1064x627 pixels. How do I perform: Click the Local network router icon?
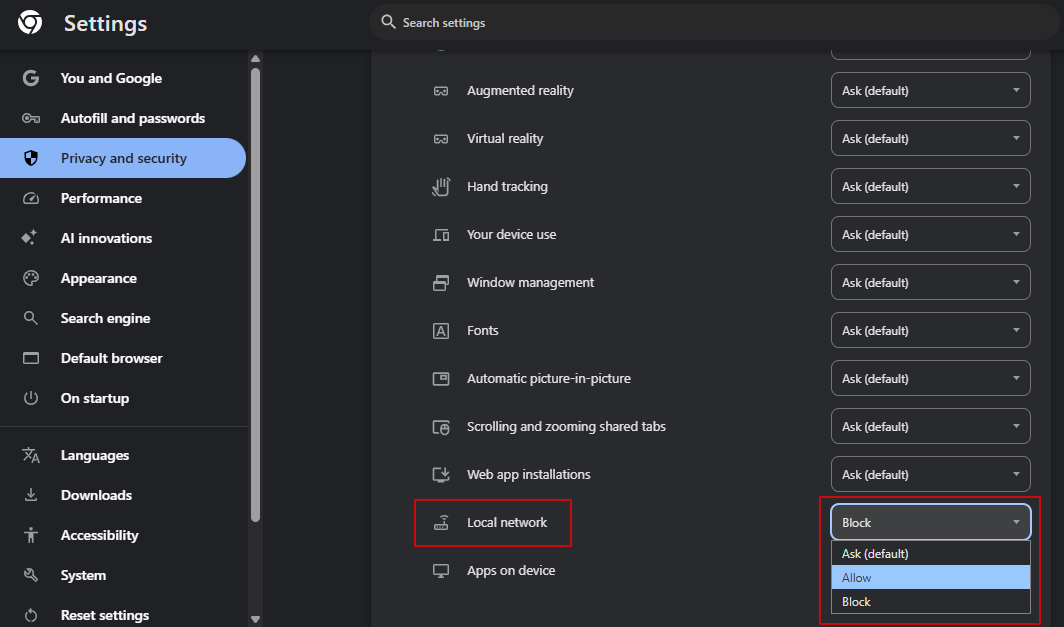[x=441, y=522]
